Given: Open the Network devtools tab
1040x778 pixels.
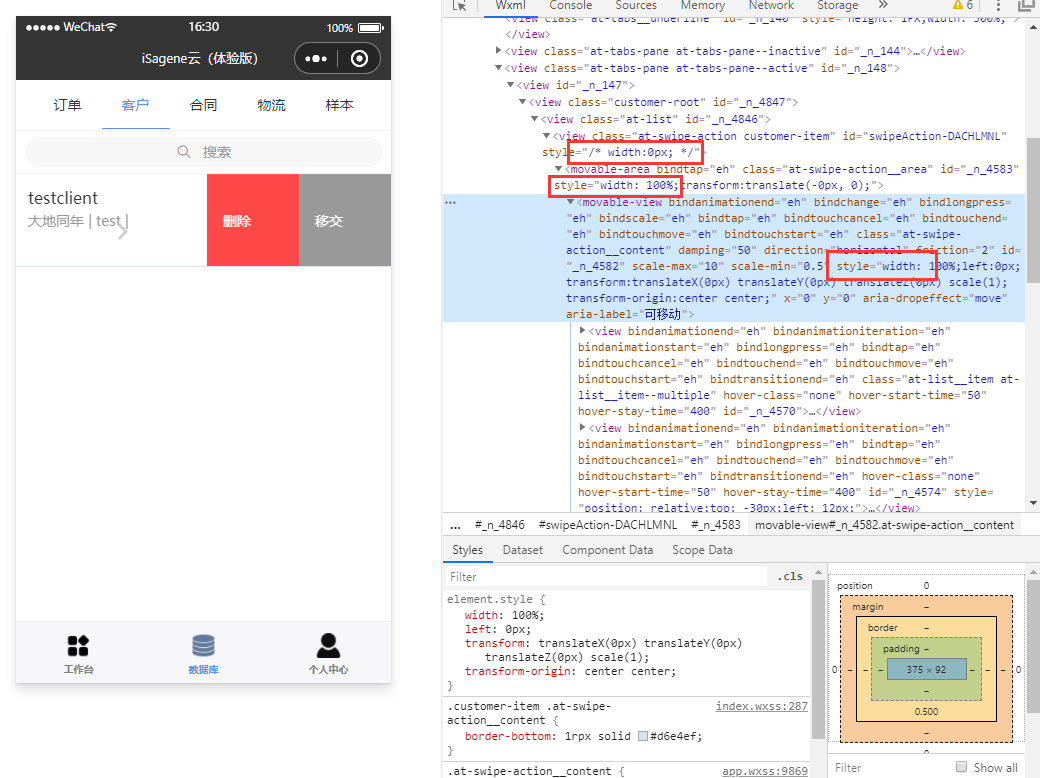Looking at the screenshot, I should (x=771, y=5).
